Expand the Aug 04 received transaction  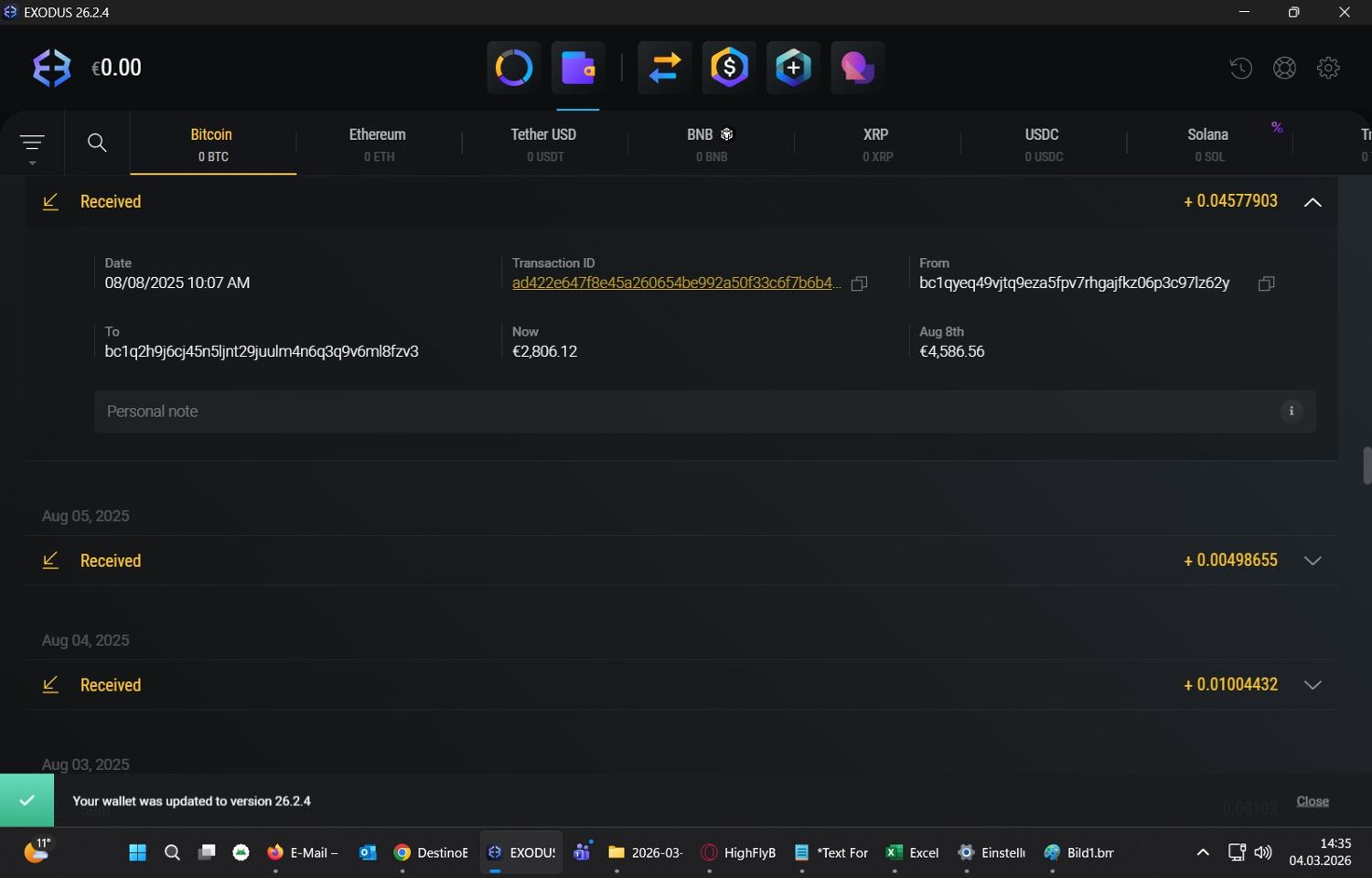[x=1313, y=685]
